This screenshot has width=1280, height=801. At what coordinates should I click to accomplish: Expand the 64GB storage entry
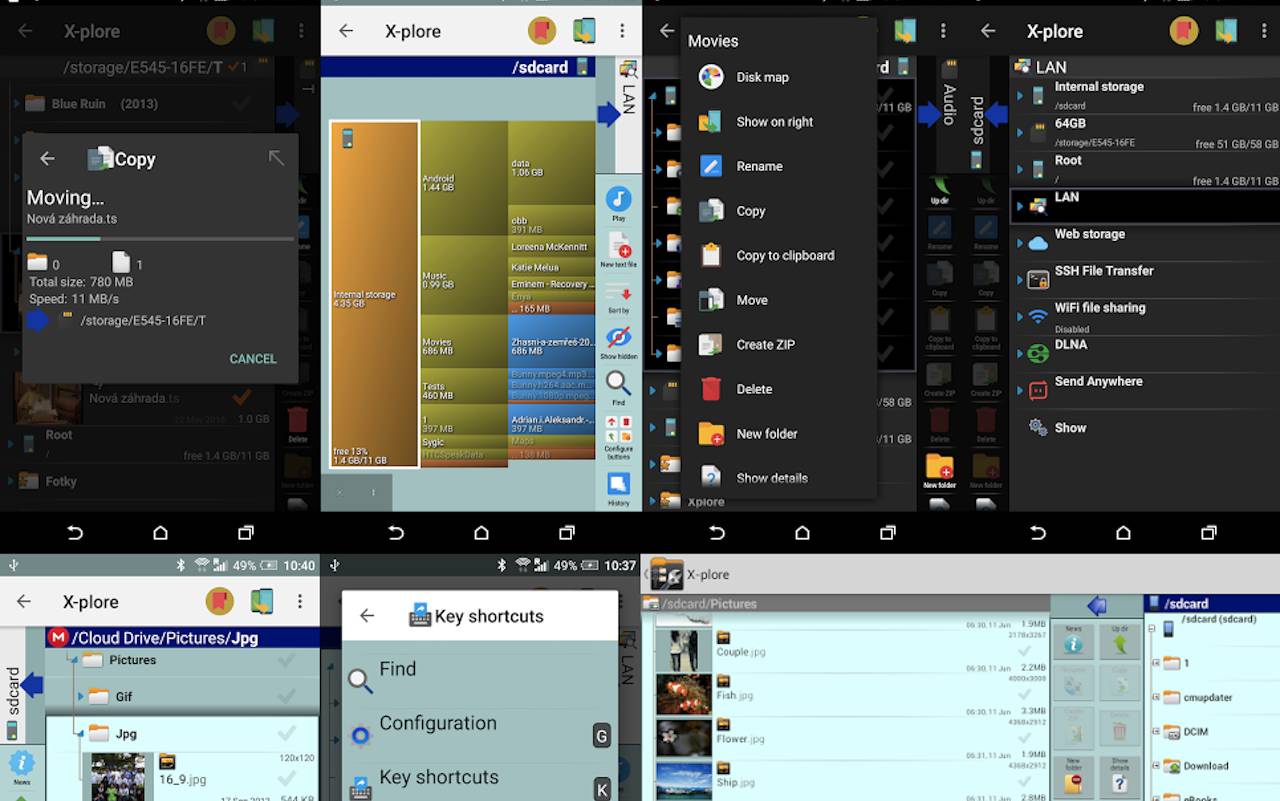pyautogui.click(x=1020, y=133)
